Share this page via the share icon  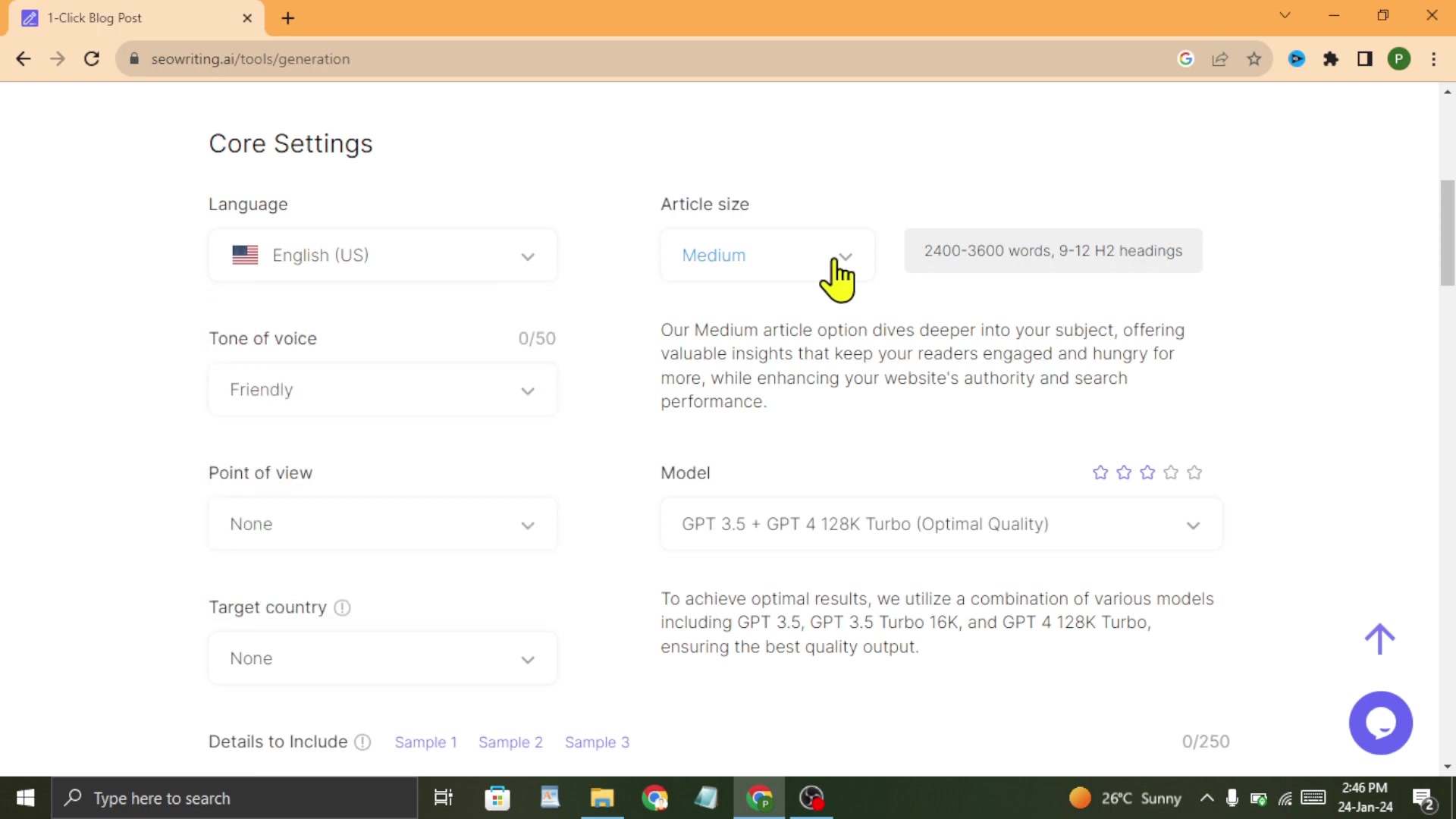[1220, 59]
